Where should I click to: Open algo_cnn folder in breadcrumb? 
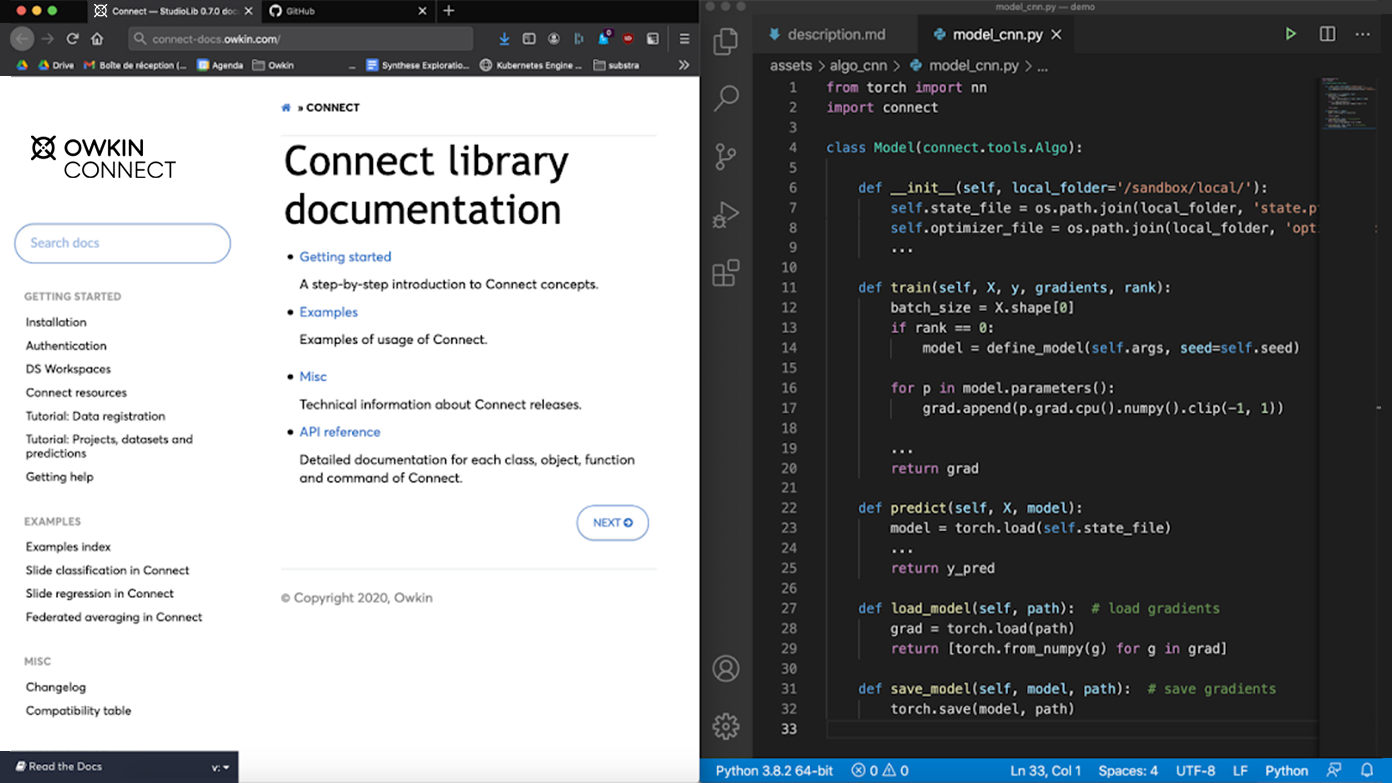(x=859, y=66)
